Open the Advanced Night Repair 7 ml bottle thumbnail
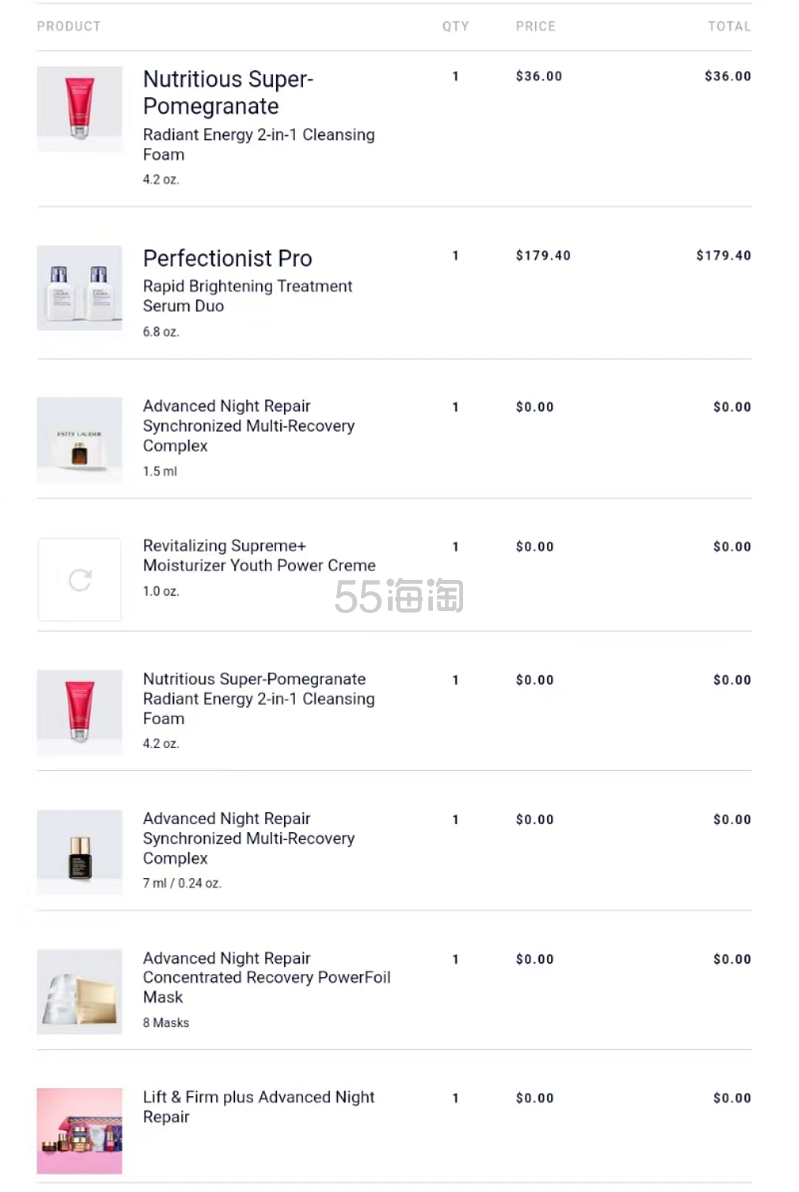 pyautogui.click(x=80, y=852)
